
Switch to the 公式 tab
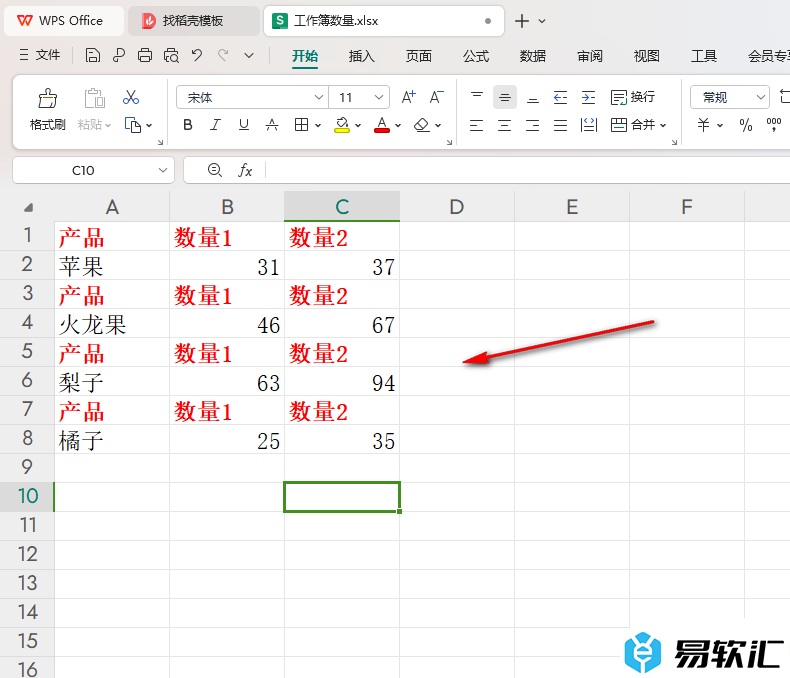pos(476,56)
